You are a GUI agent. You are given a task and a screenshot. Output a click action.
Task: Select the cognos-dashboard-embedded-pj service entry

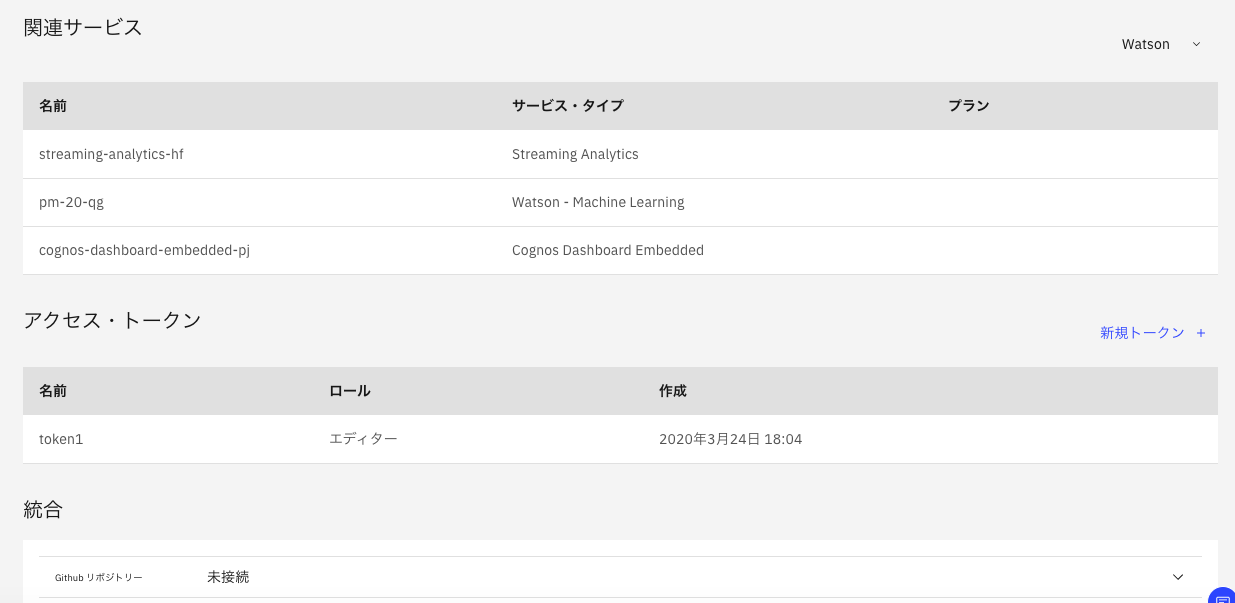(144, 250)
